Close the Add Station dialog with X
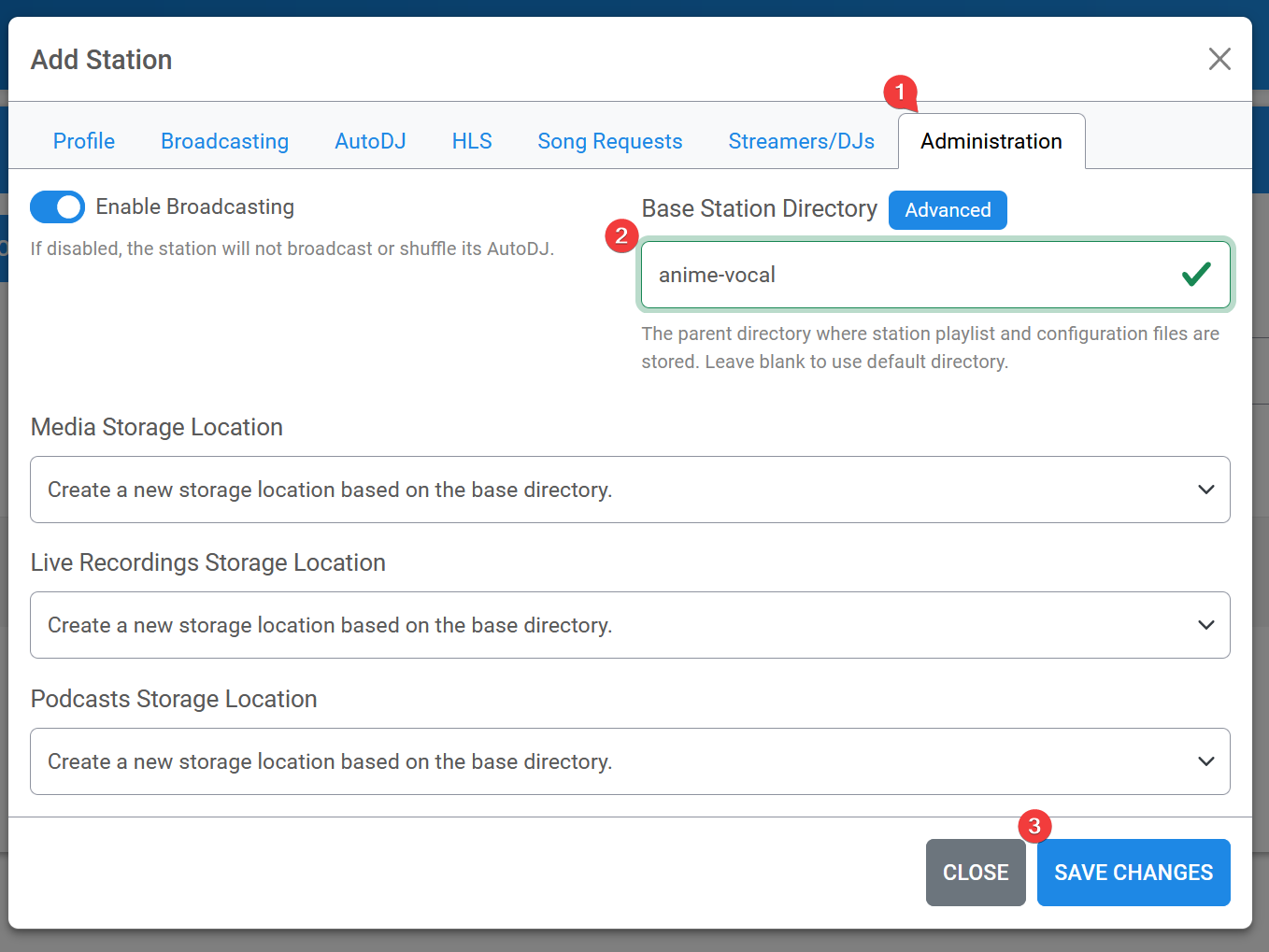This screenshot has width=1269, height=952. 1219,59
